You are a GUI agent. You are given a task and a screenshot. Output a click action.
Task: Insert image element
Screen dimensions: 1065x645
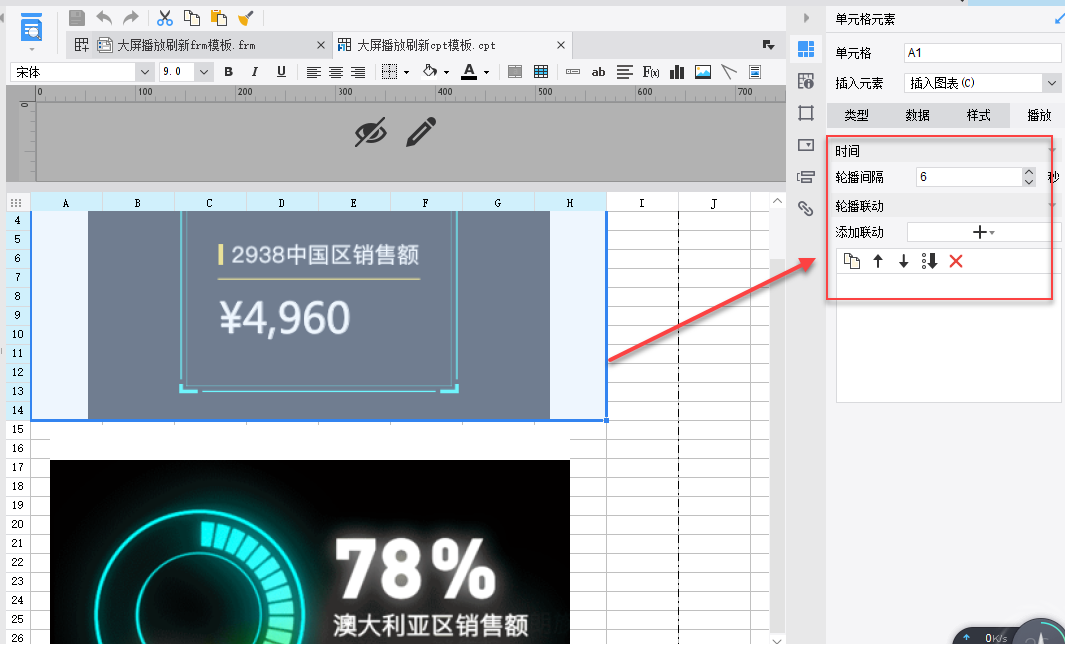(x=703, y=72)
